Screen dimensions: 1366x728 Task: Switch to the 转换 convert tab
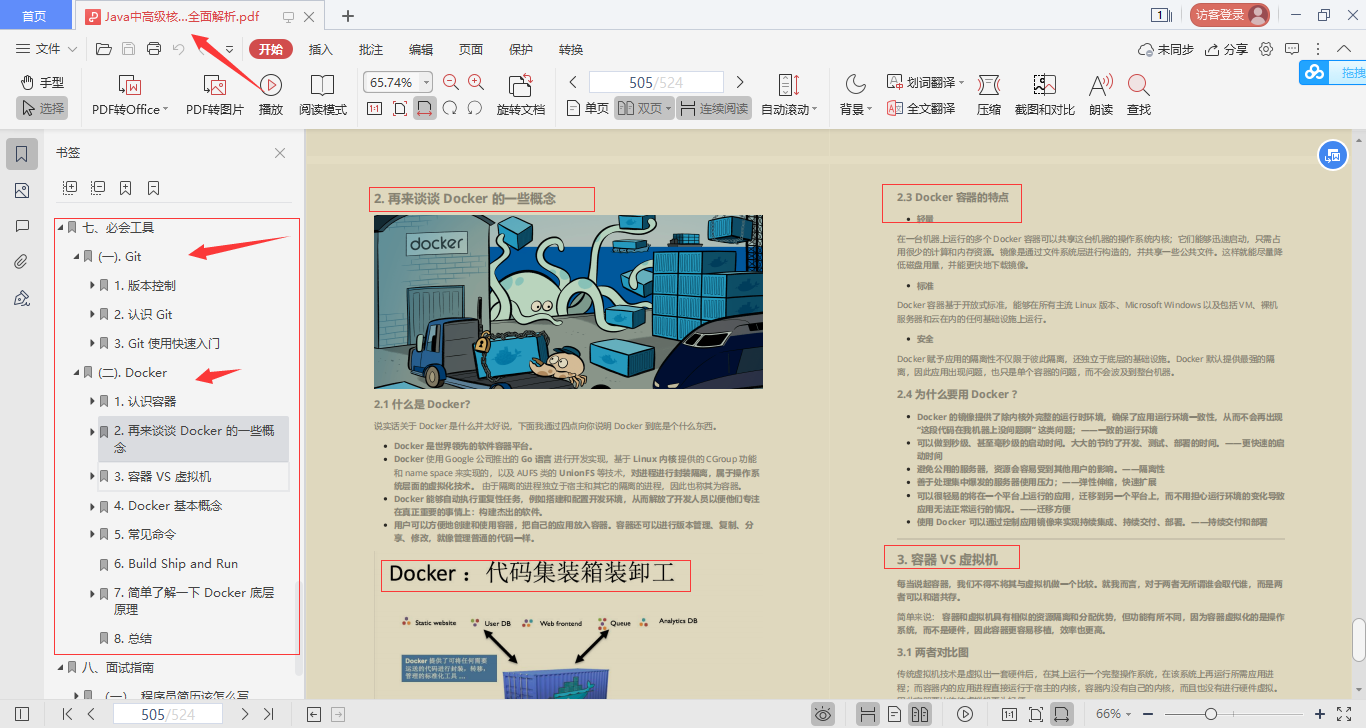coord(571,49)
